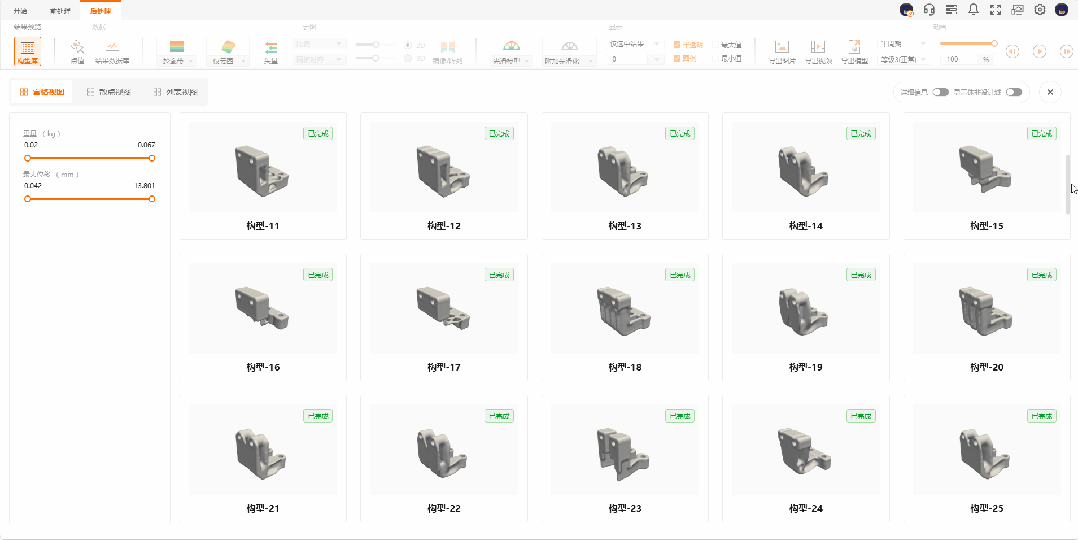Click the fullscreen expand icon
This screenshot has height=540, width=1078.
coord(996,10)
